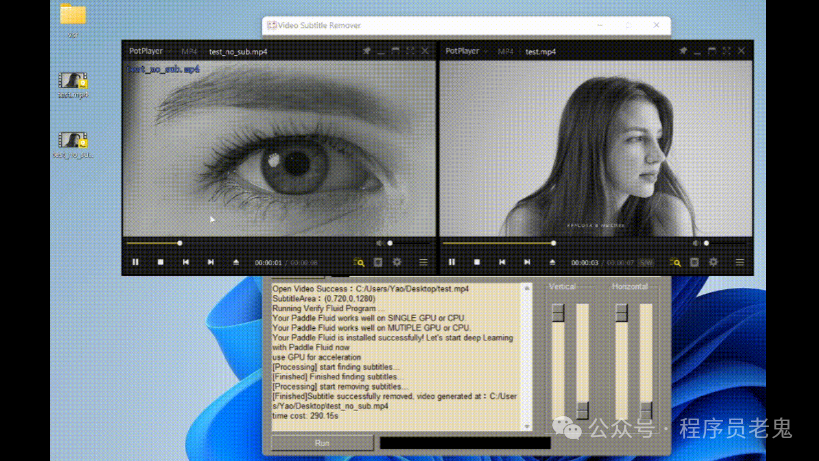Open the hamburger menu in test.mp4 player

(740, 262)
